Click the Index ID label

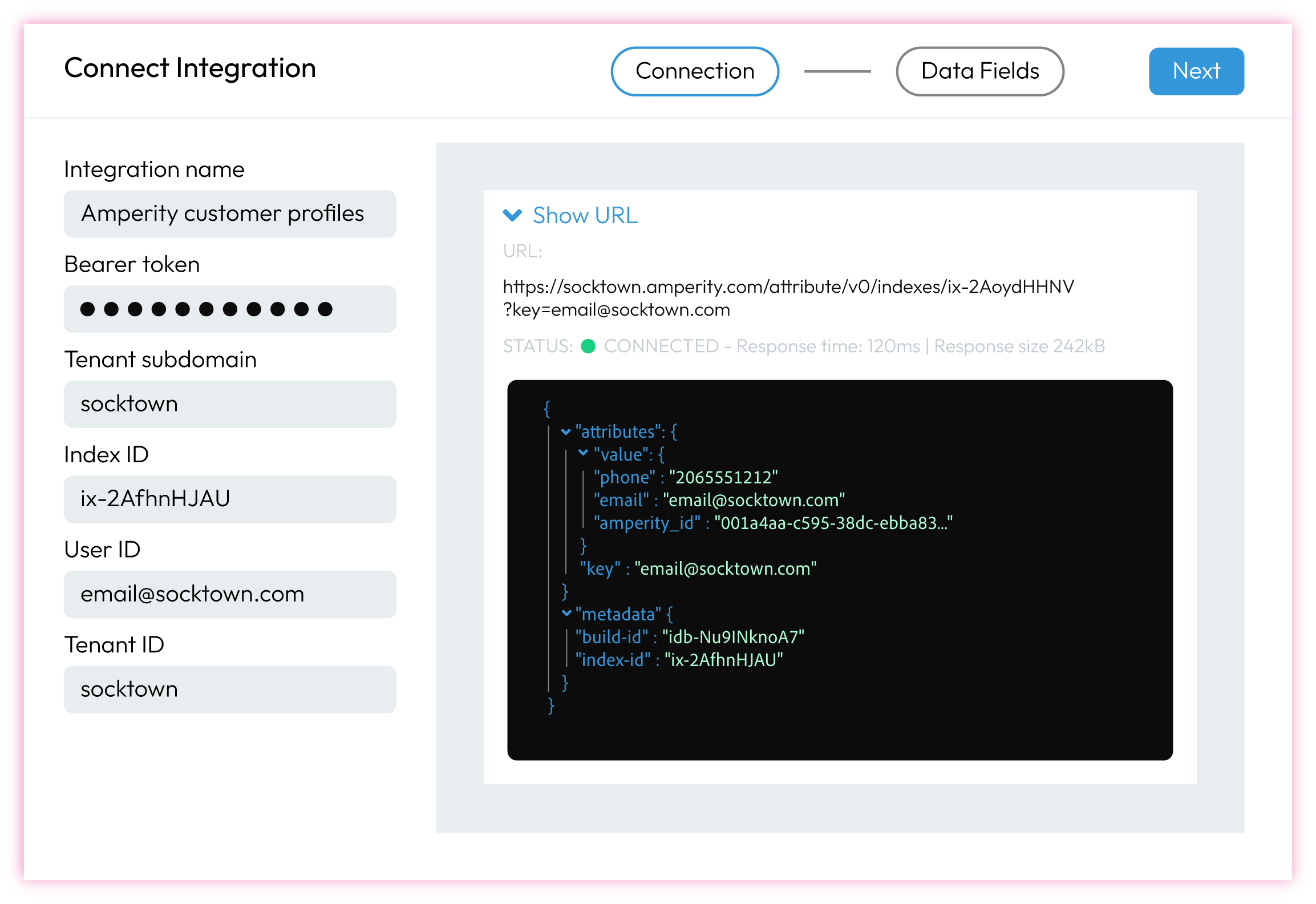tap(106, 455)
